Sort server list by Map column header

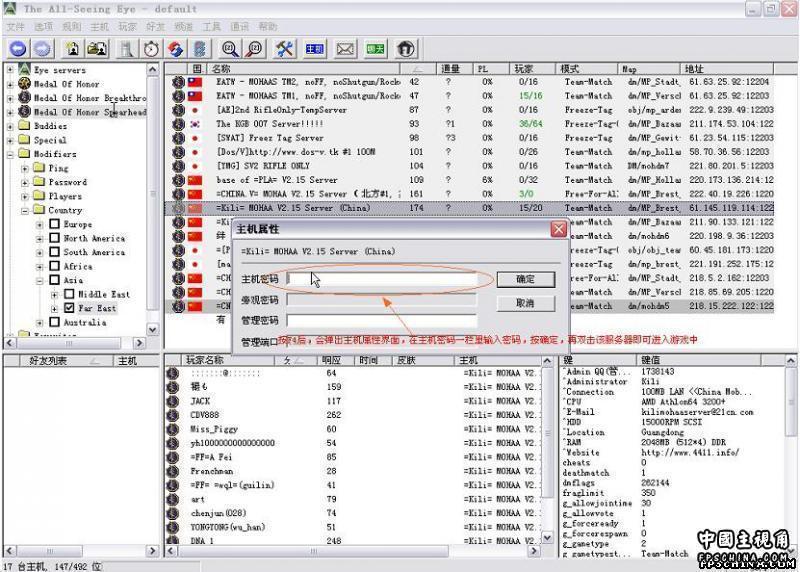pos(649,68)
